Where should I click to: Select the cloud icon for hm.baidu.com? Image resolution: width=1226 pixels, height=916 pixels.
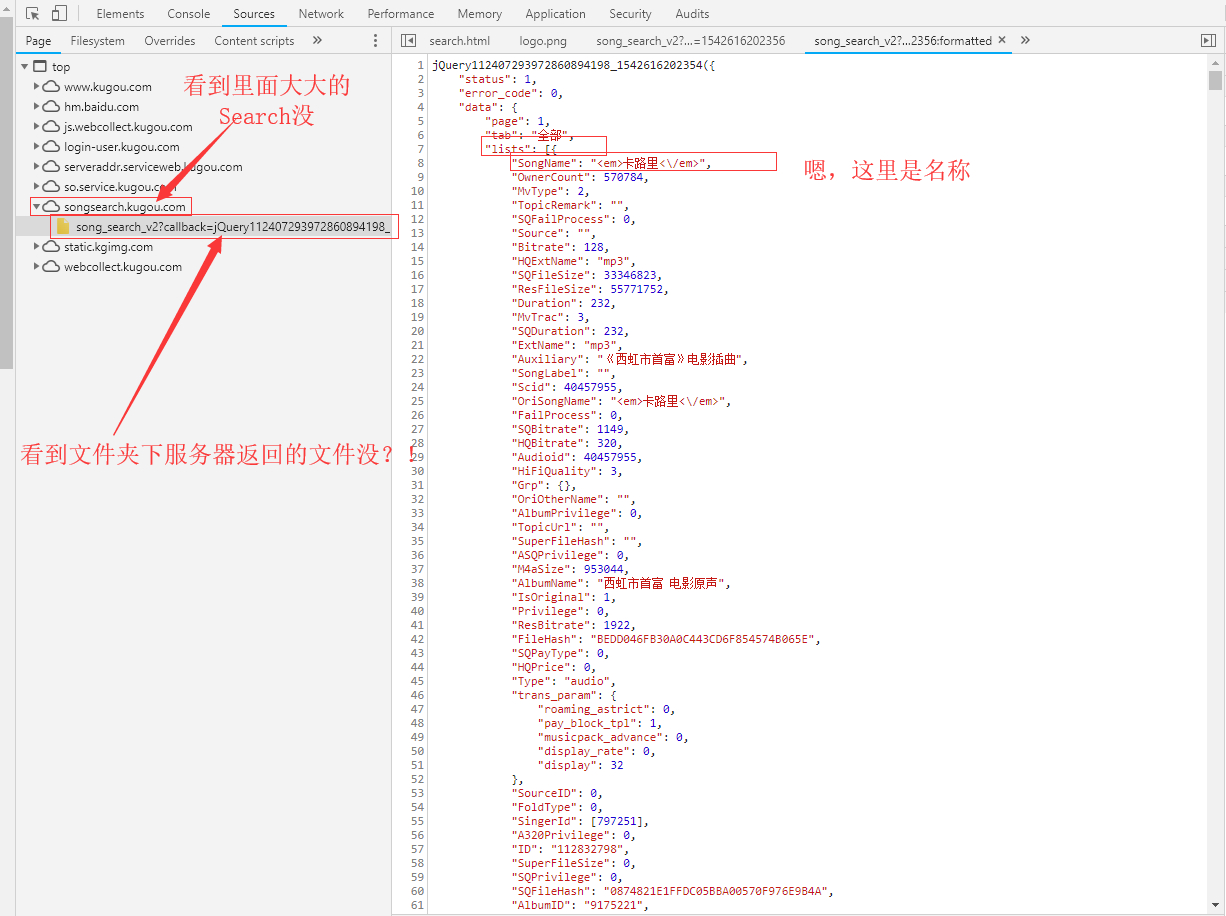click(52, 107)
